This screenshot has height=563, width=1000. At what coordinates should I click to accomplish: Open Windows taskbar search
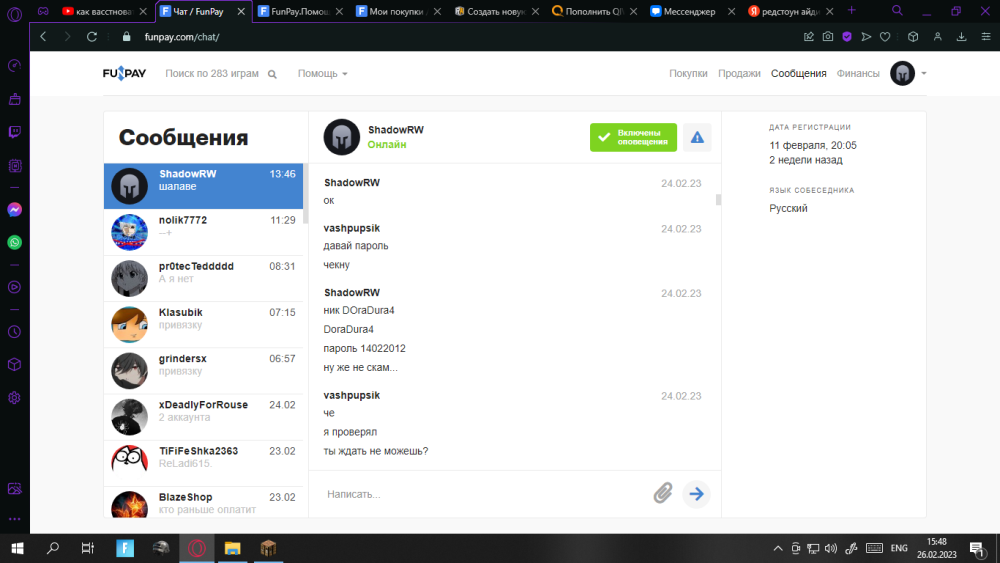coord(53,548)
